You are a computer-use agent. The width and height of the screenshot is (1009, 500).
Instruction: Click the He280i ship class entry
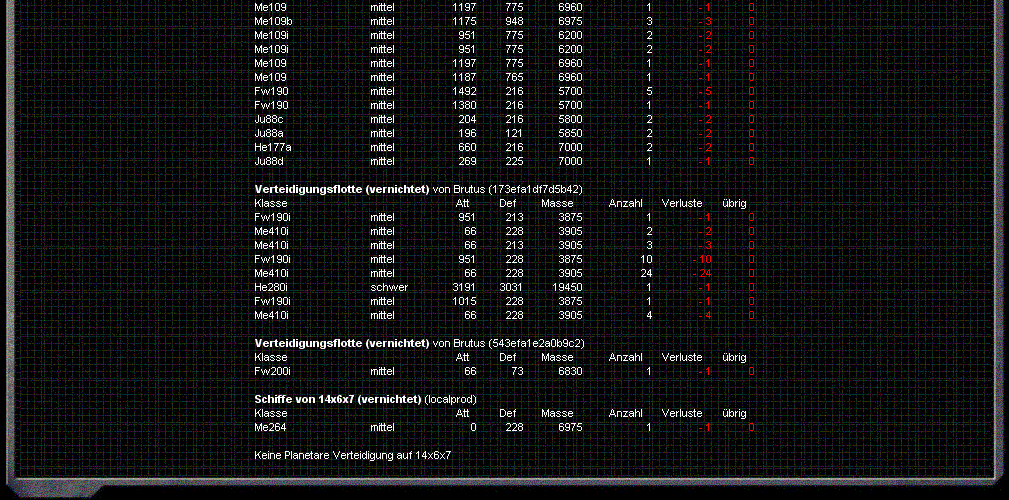coord(271,287)
